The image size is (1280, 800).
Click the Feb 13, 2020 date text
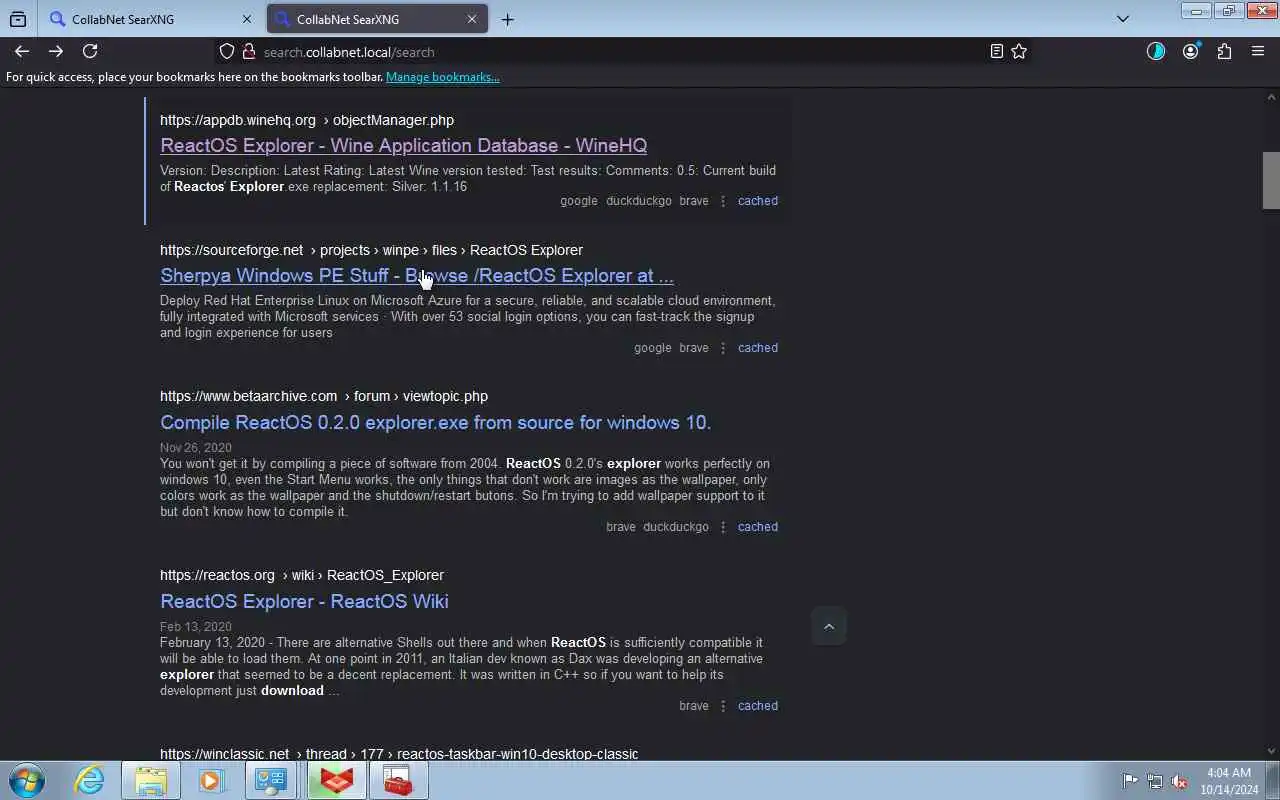point(196,627)
